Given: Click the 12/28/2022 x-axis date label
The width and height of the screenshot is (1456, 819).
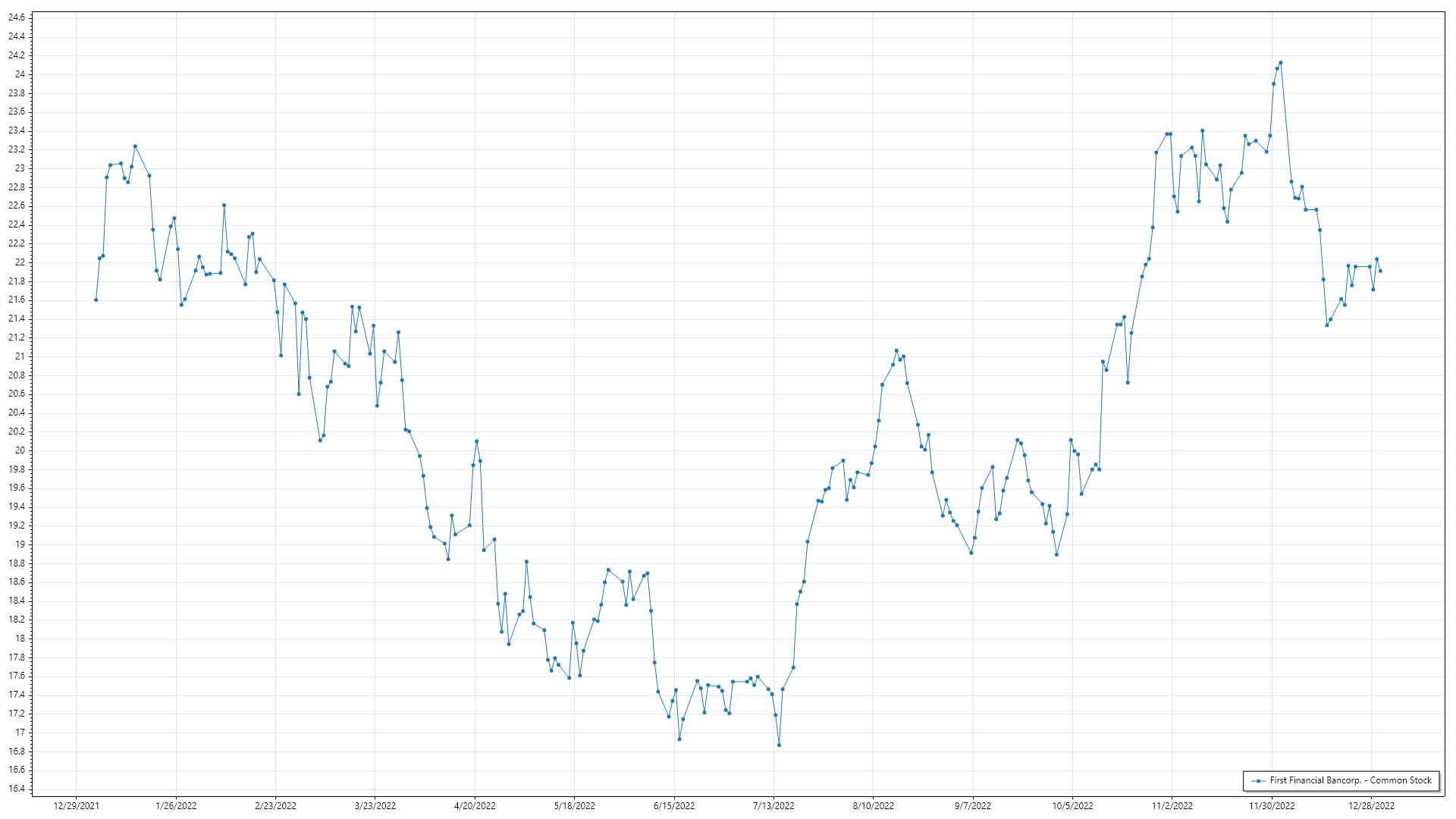Looking at the screenshot, I should tap(1371, 805).
